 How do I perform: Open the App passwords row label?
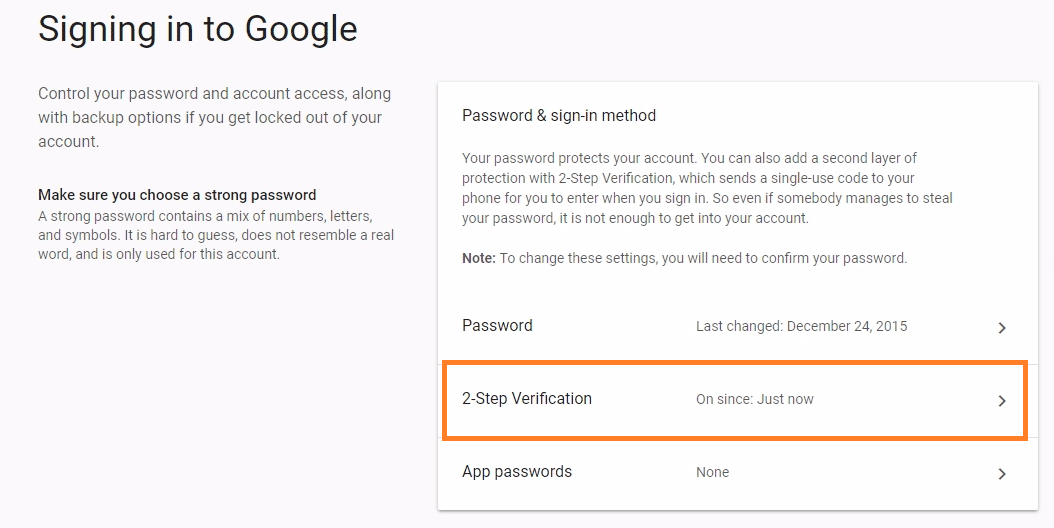pyautogui.click(x=517, y=472)
